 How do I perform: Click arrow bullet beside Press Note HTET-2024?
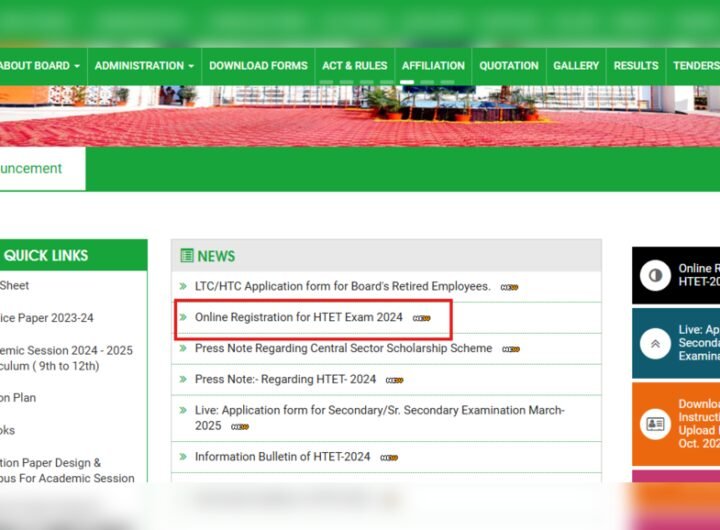tap(183, 379)
